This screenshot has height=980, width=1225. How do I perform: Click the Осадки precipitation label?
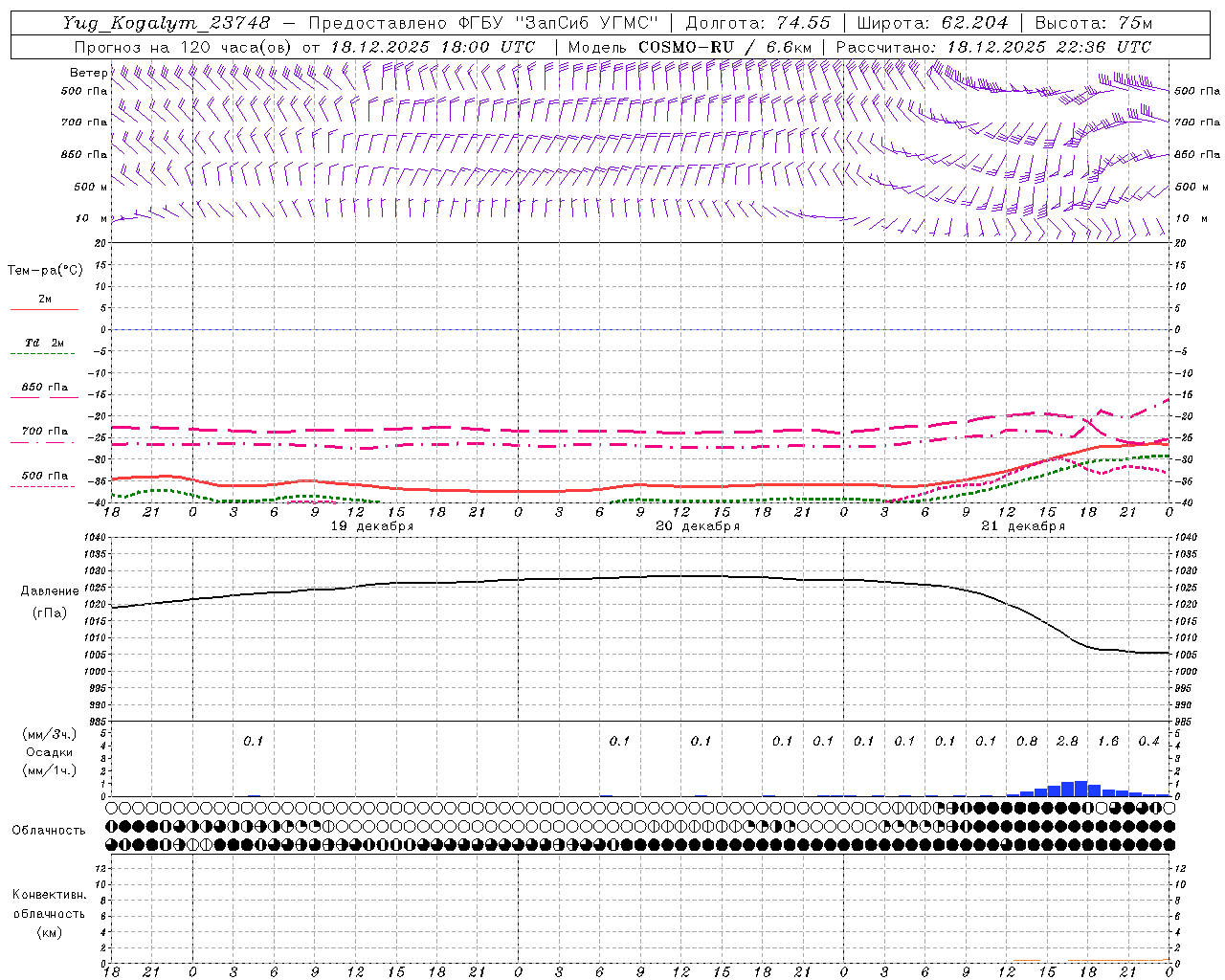click(50, 752)
